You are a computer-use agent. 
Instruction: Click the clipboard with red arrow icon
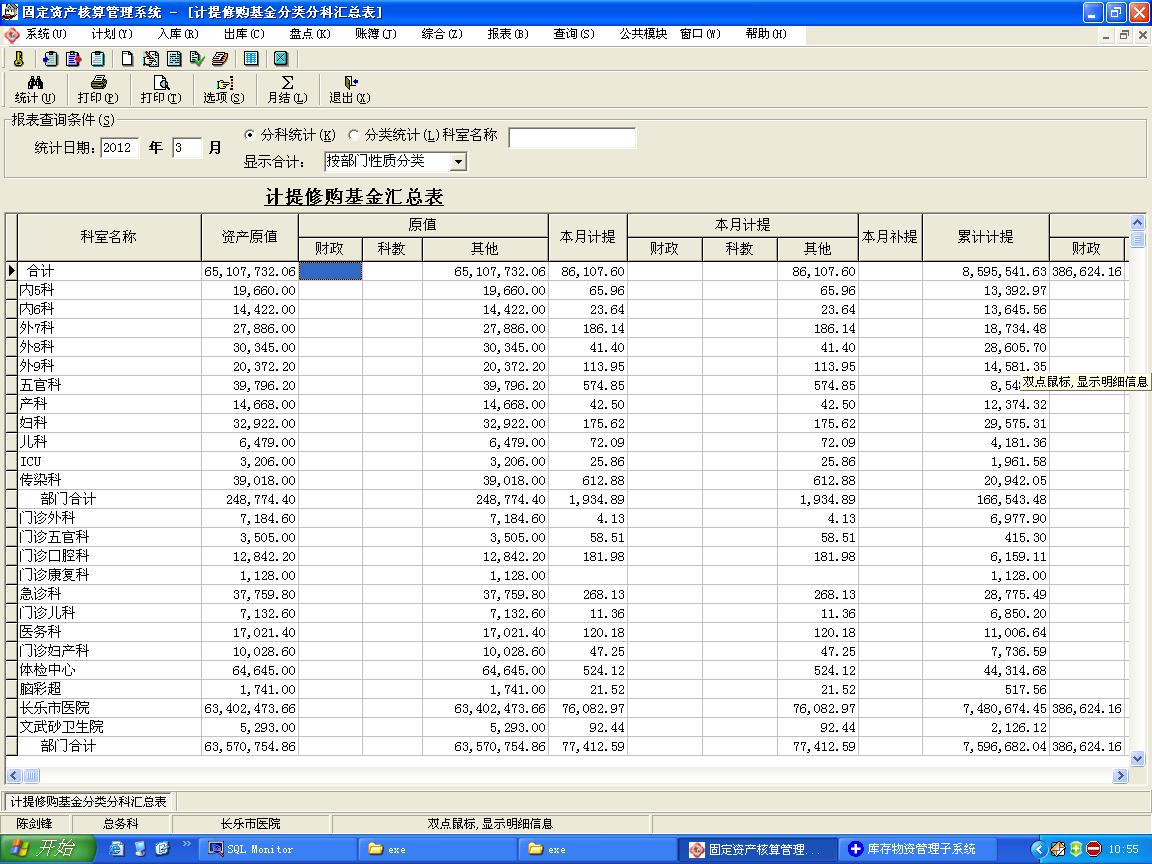(73, 59)
